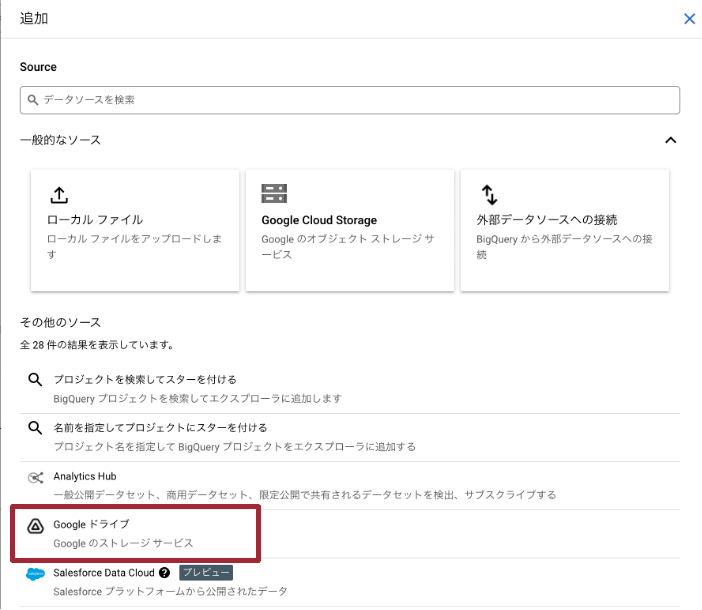Click the Google ドライブ triangle icon
Screen dimensions: 702x610
click(x=34, y=525)
